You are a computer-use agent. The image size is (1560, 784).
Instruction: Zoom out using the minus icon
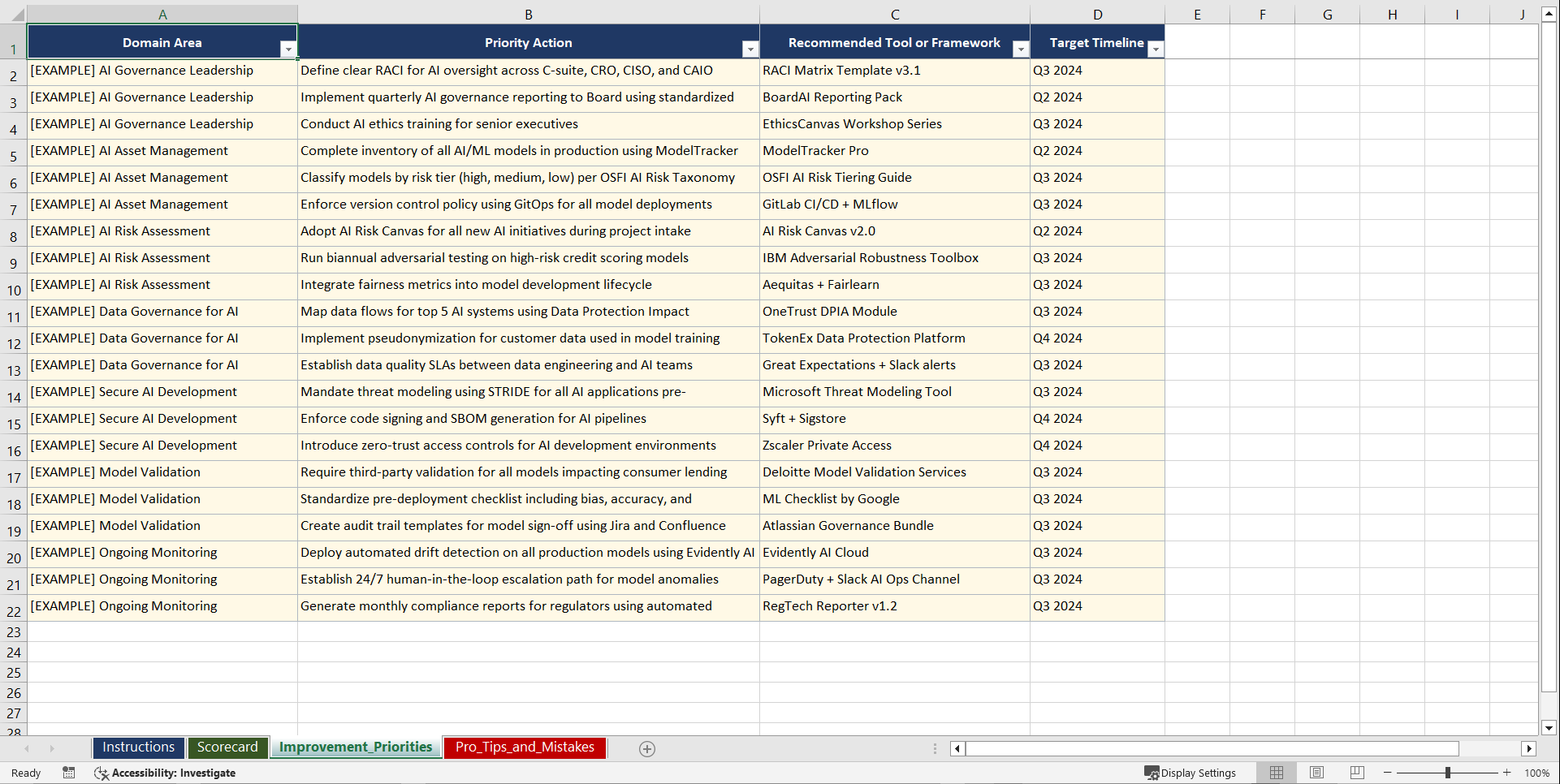click(1388, 773)
